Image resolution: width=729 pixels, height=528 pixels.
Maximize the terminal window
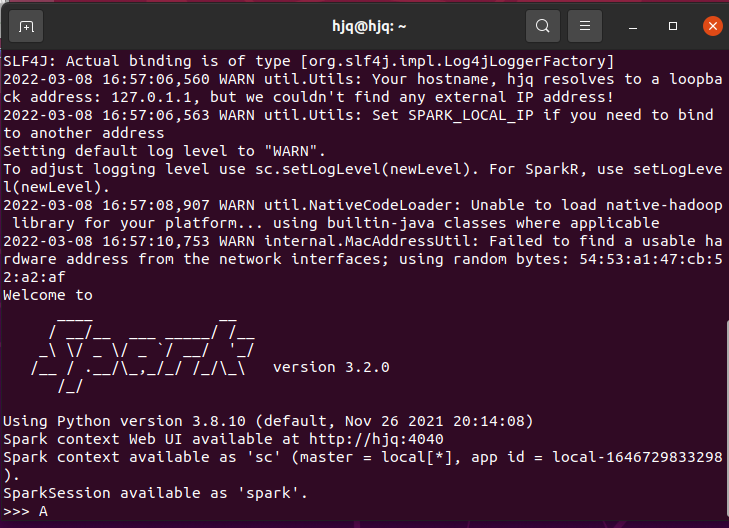(673, 26)
